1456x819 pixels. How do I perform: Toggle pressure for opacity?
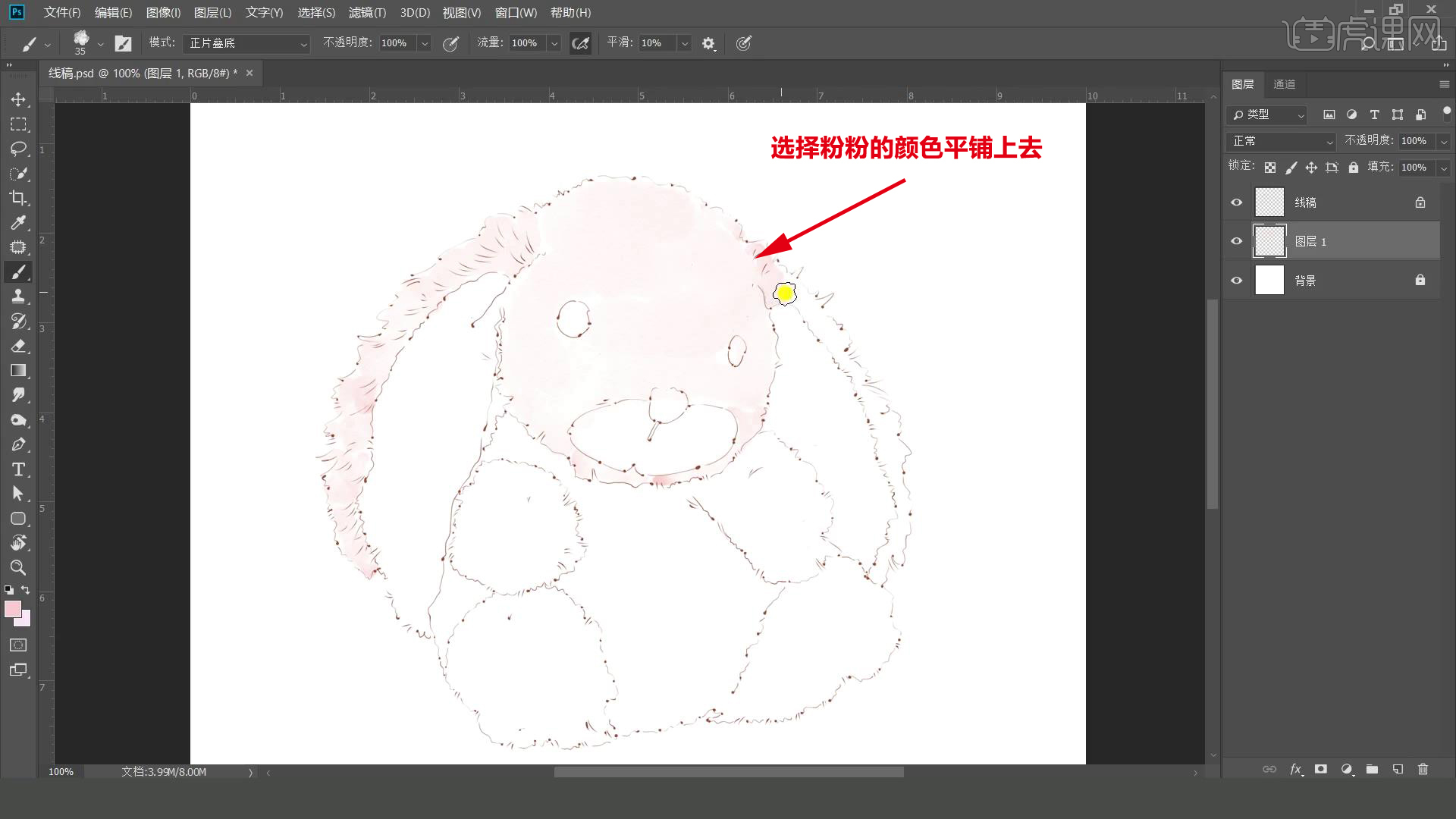[x=451, y=43]
